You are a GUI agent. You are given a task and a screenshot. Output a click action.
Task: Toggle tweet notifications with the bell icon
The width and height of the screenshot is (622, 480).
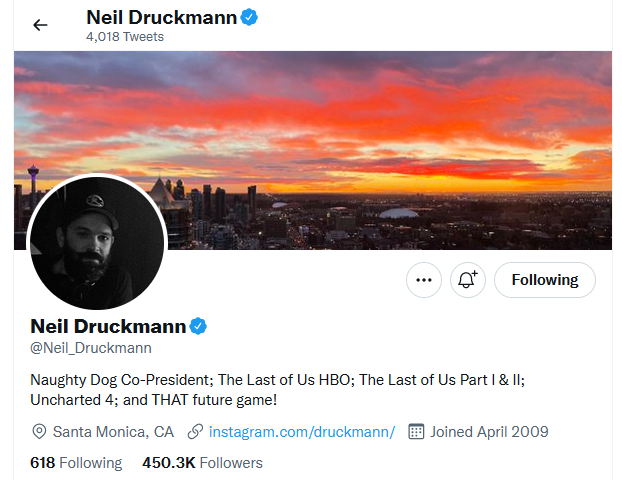coord(467,280)
